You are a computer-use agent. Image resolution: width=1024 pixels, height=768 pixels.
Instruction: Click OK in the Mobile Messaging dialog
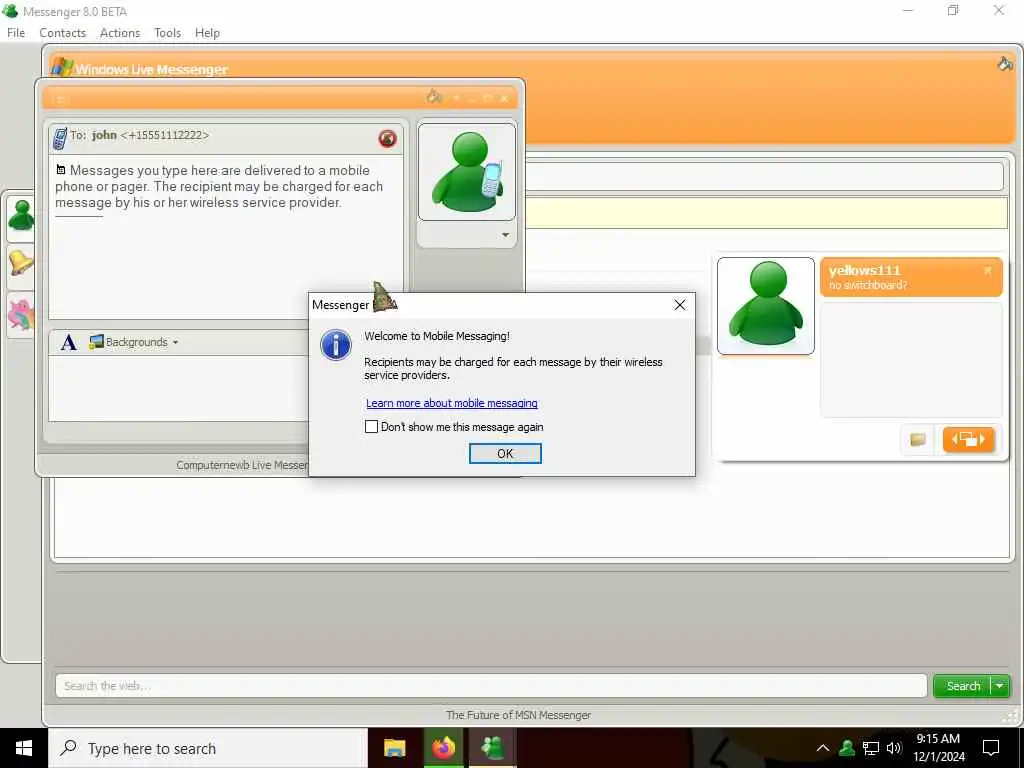505,453
